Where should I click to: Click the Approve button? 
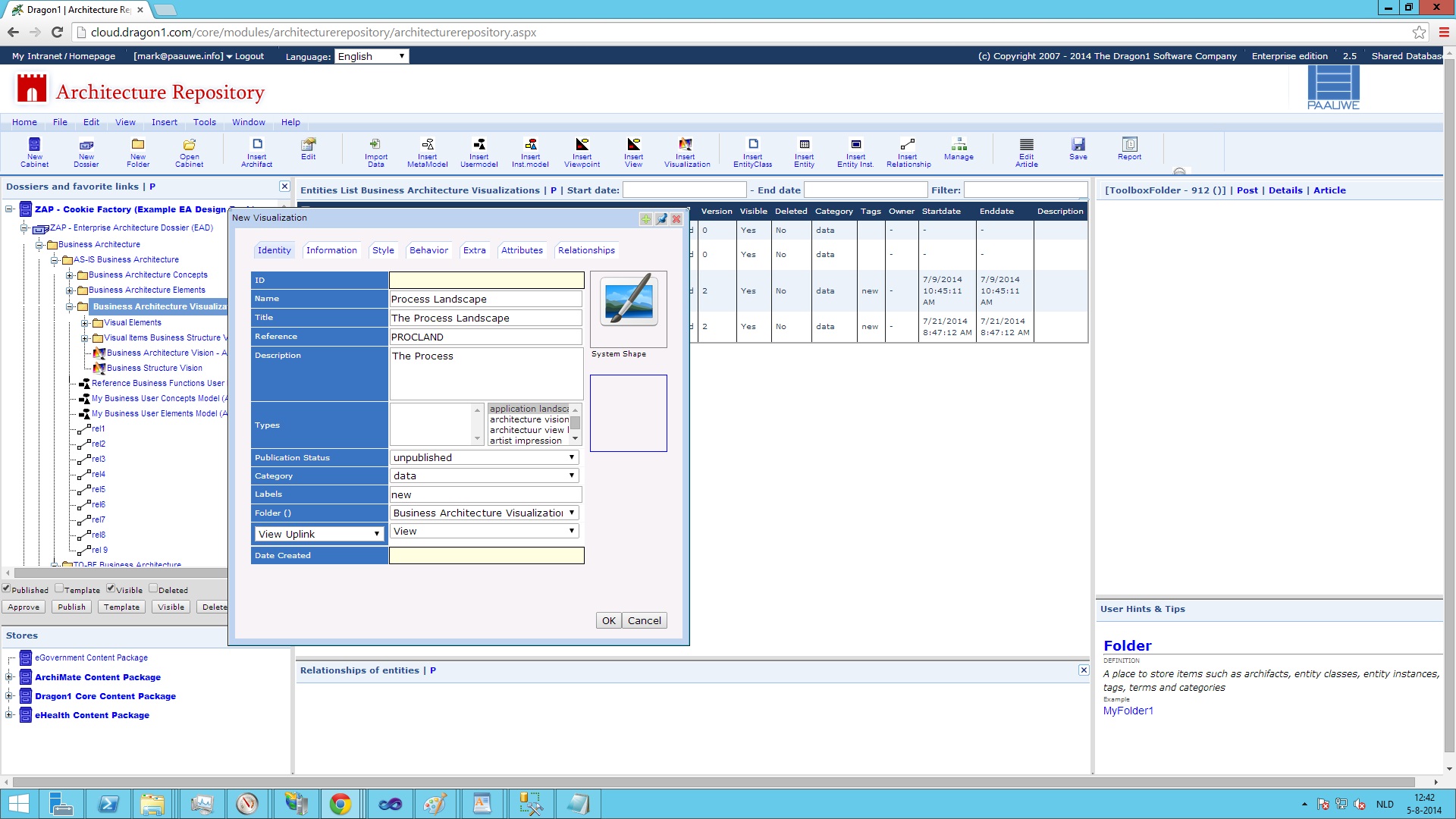point(24,607)
